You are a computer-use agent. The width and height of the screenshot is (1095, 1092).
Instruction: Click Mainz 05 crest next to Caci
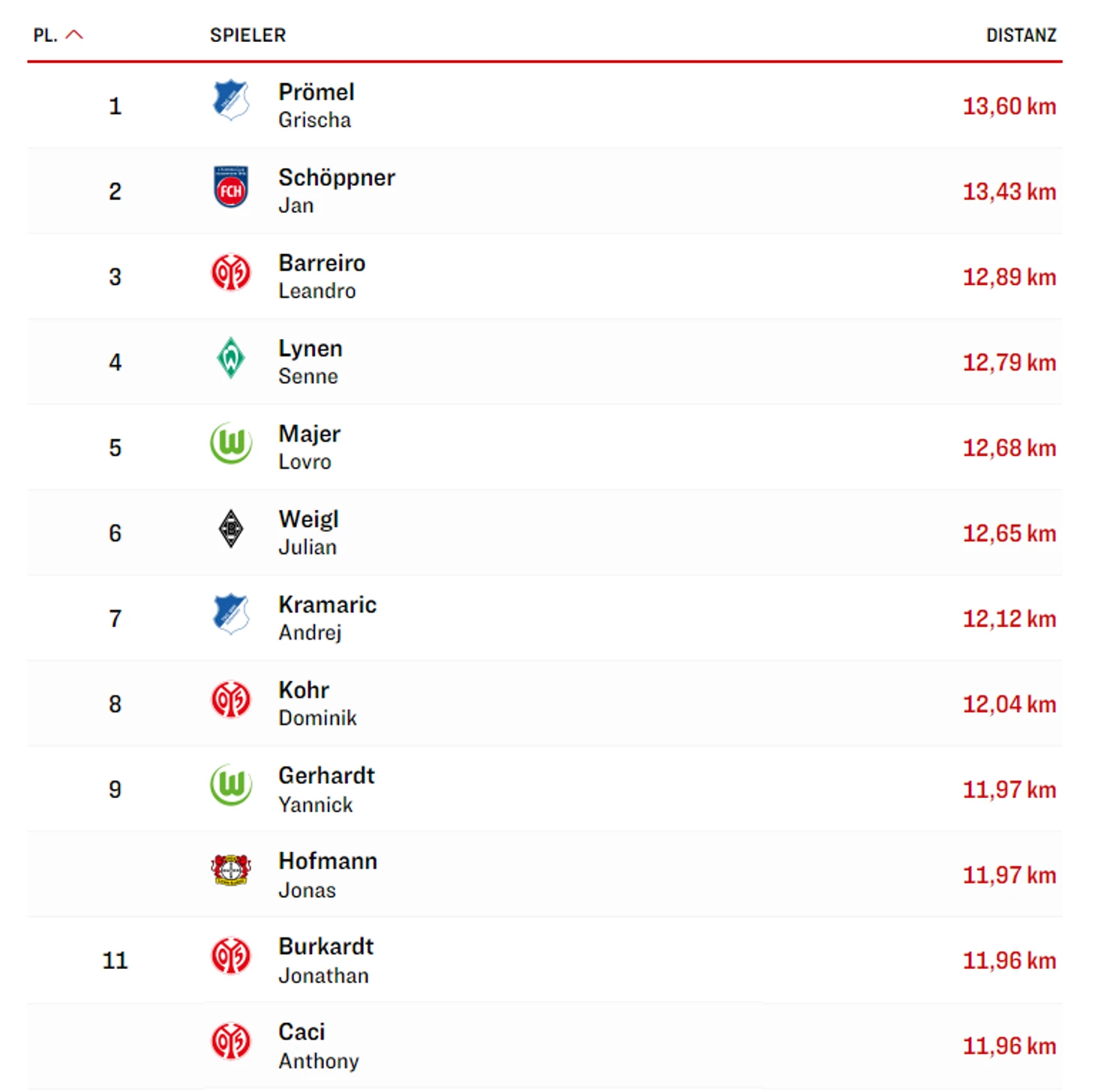pyautogui.click(x=230, y=1041)
